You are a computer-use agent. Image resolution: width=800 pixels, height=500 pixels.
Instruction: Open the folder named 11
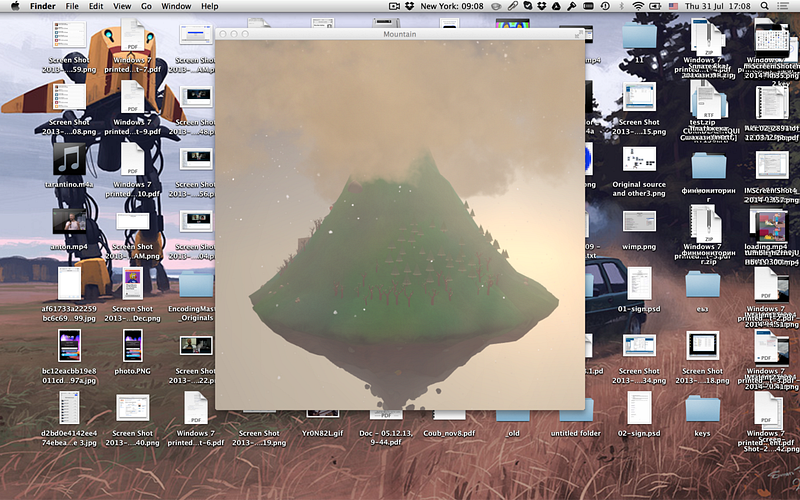[x=639, y=35]
